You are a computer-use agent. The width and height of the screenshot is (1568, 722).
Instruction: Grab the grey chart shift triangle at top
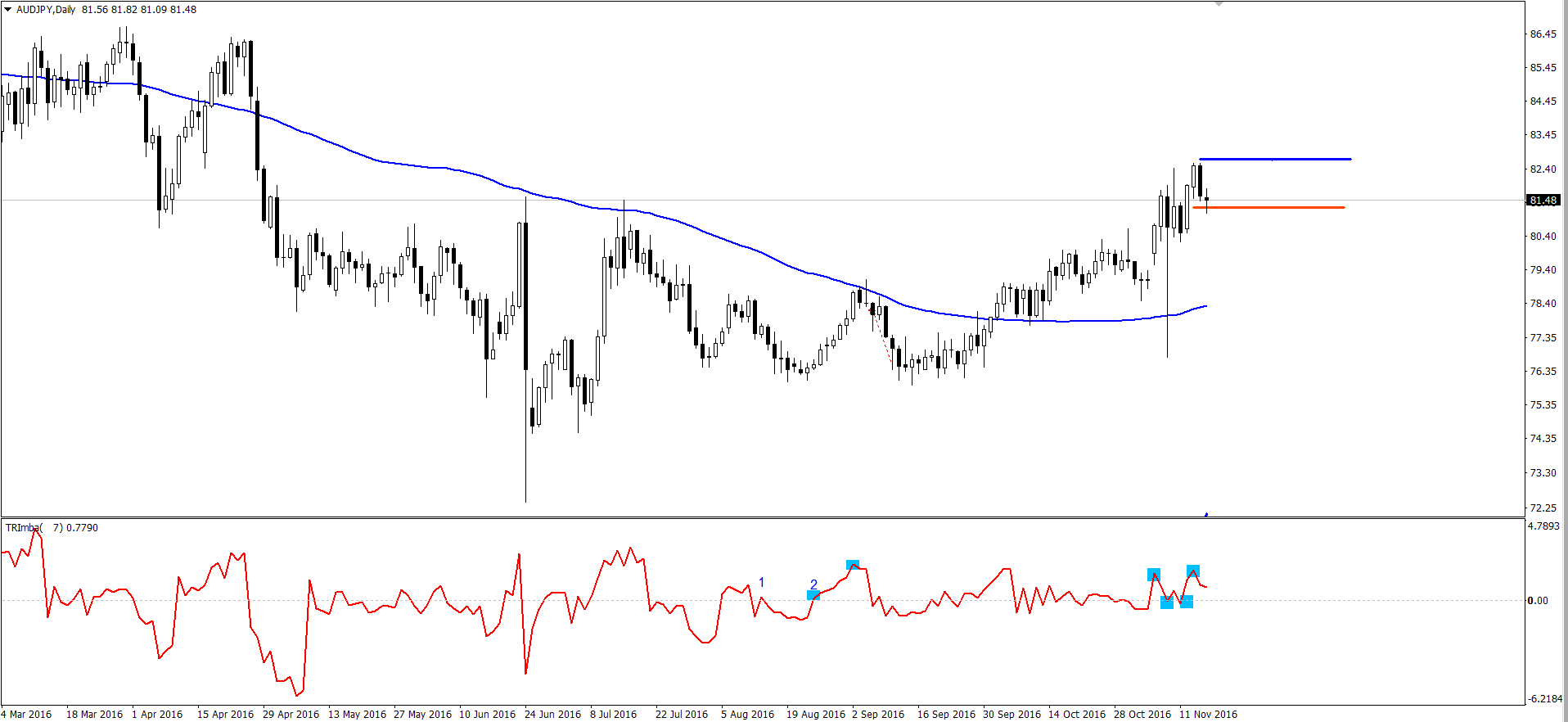(x=1219, y=4)
